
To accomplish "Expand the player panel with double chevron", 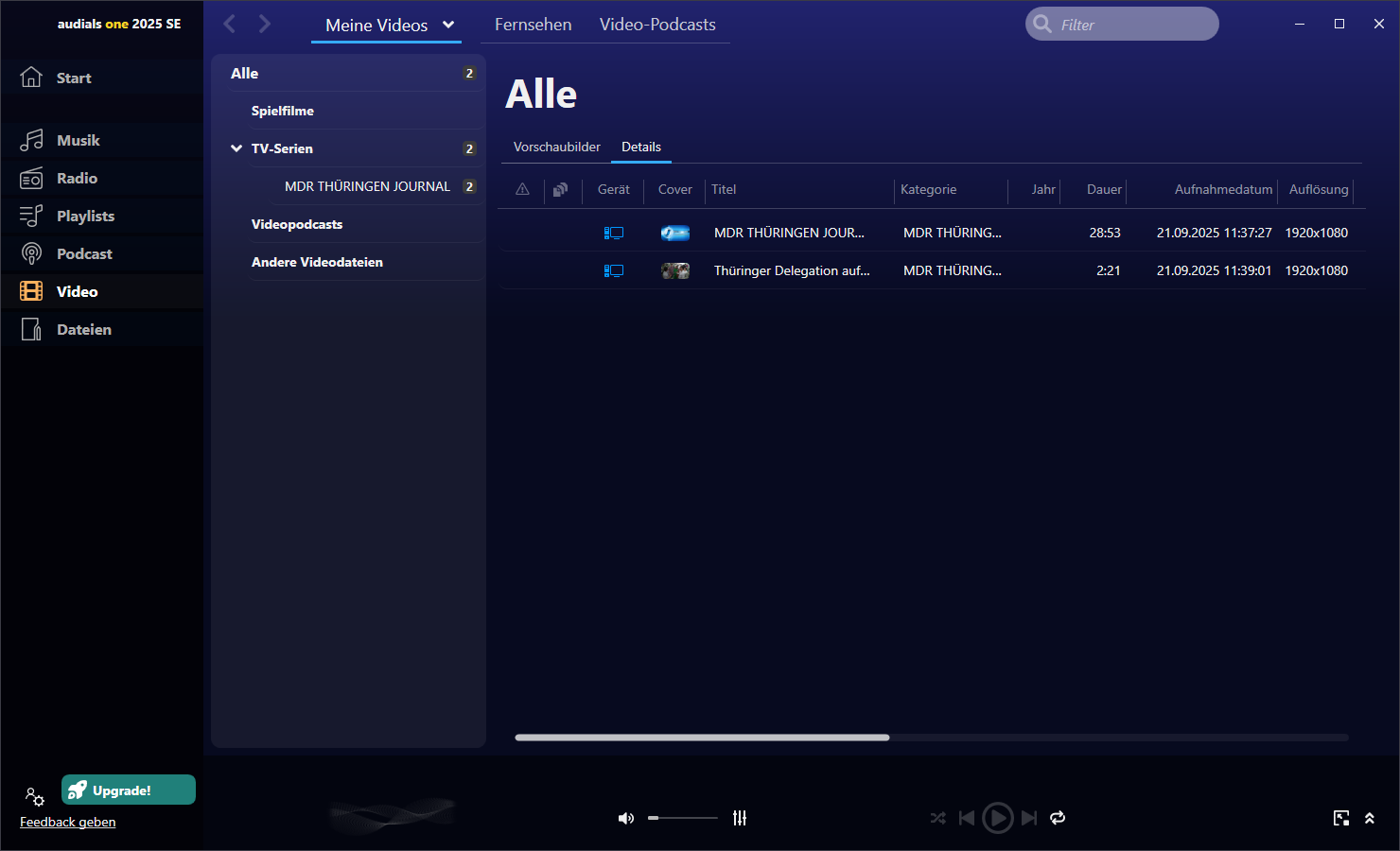I will pos(1370,818).
